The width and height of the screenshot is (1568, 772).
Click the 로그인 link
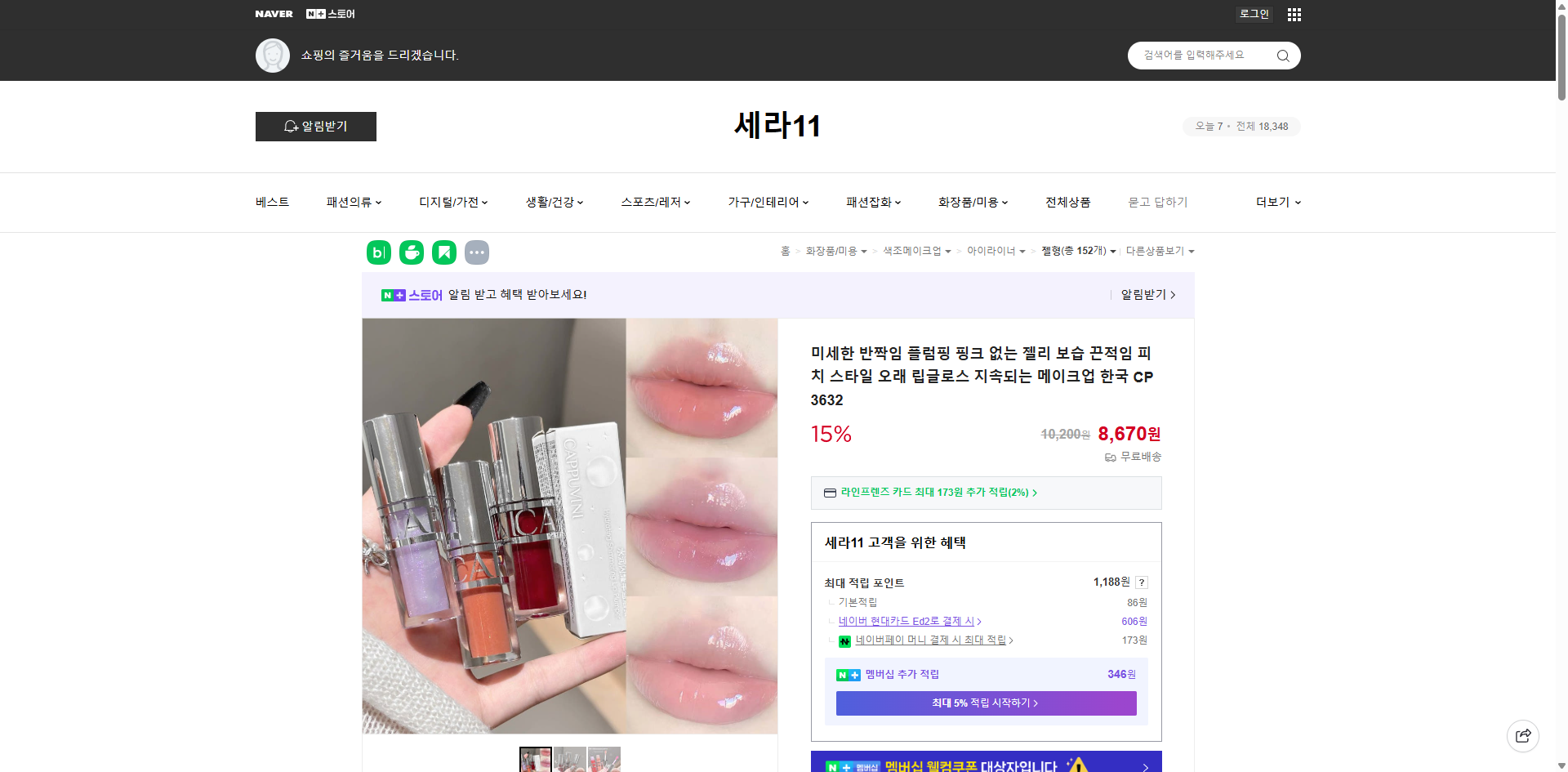click(x=1254, y=14)
